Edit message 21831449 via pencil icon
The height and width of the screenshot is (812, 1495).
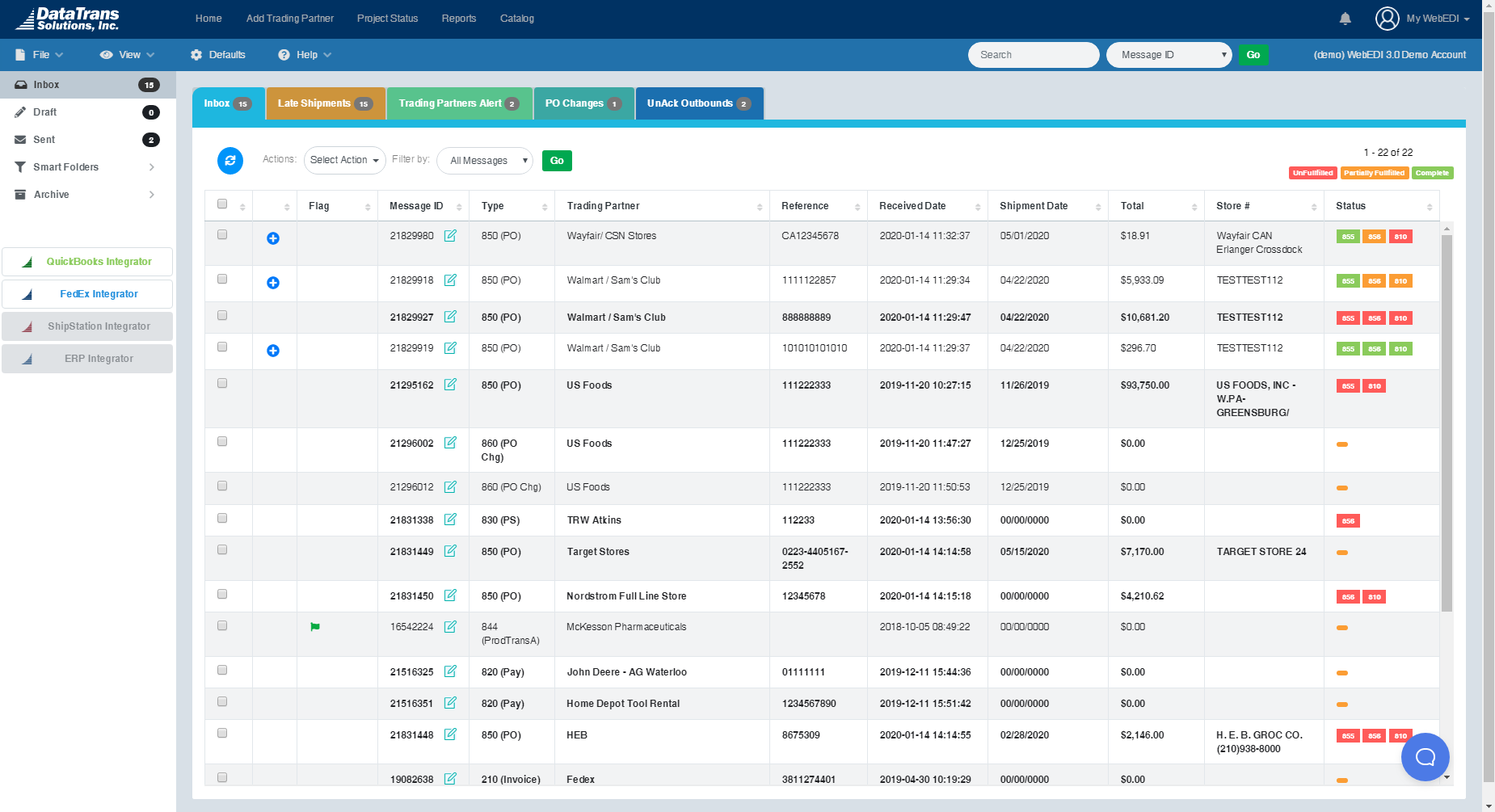[x=450, y=551]
